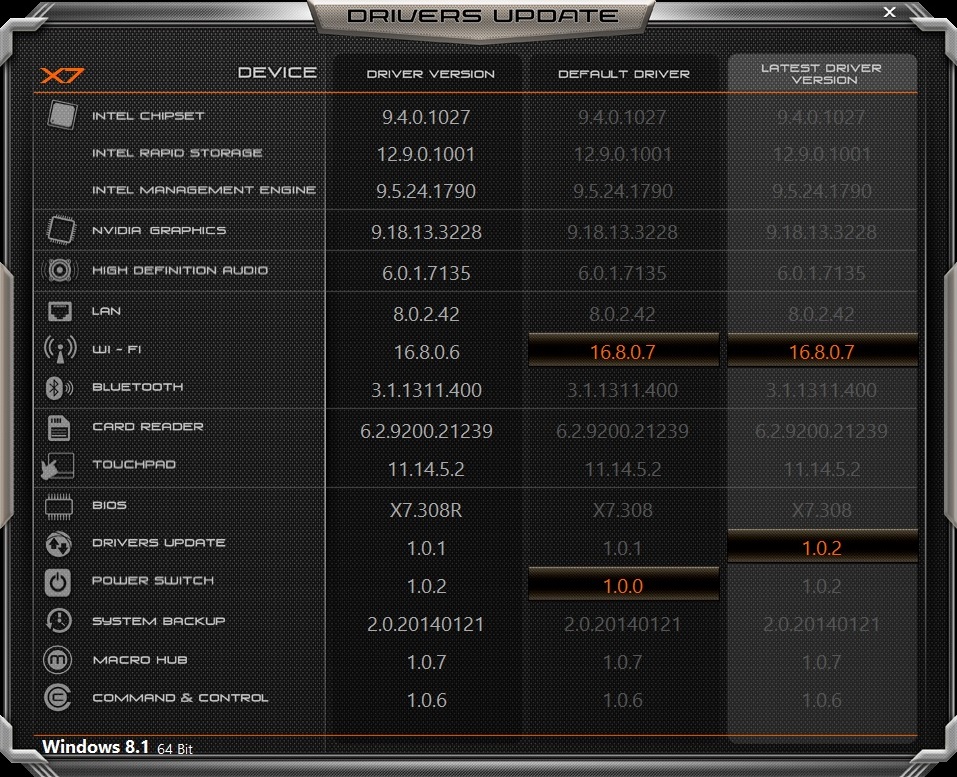Screen dimensions: 957x777
Task: Install Wi-Fi default driver 16.8.0.7
Action: [x=623, y=352]
